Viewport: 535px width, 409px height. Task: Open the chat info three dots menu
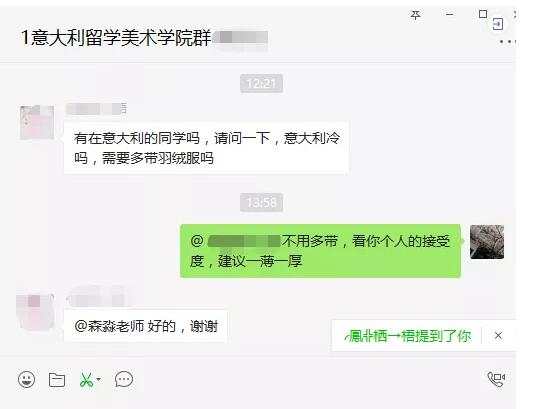(x=508, y=42)
